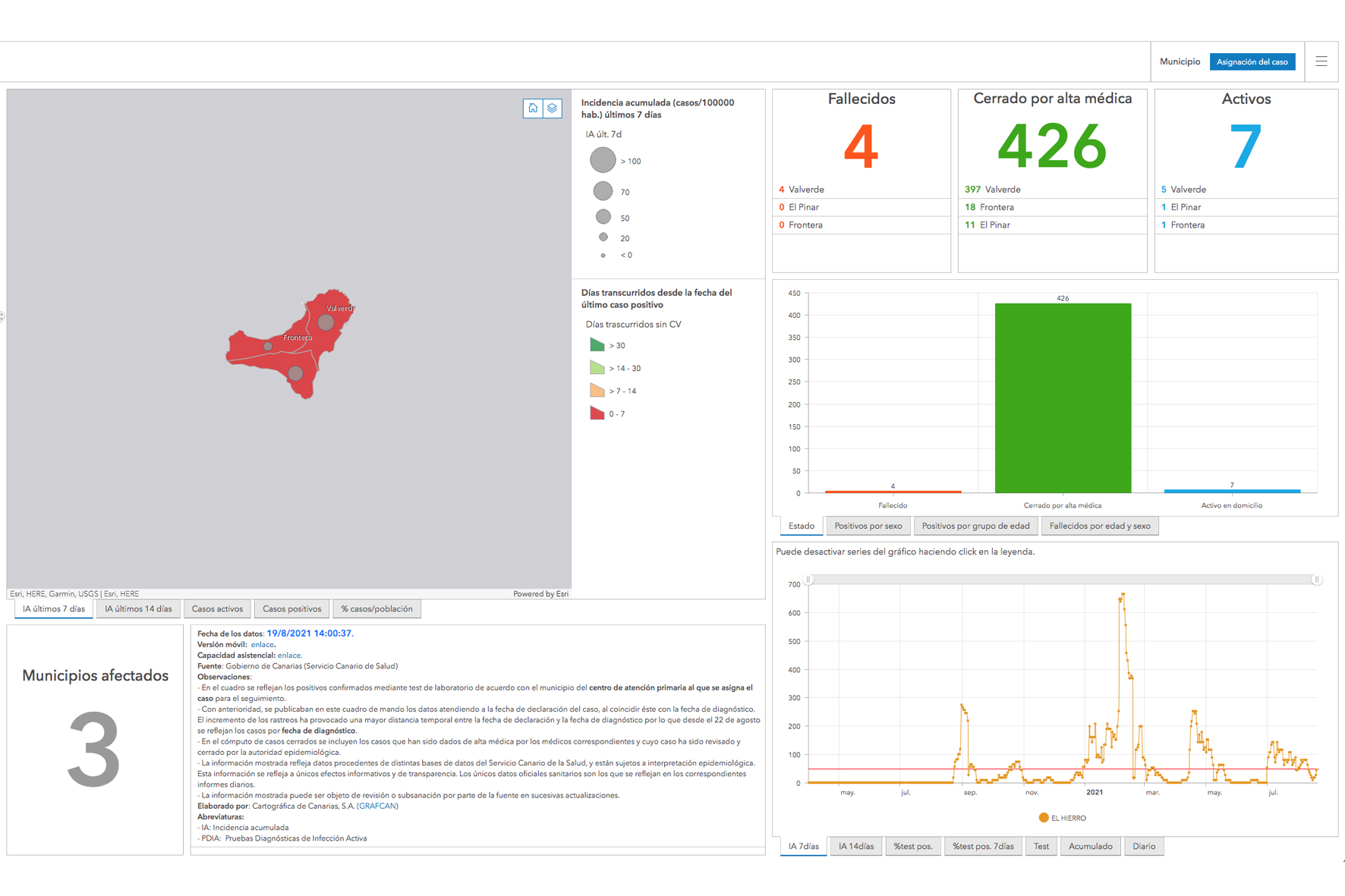
Task: Click the El Pinar circle marker on map
Action: [296, 373]
